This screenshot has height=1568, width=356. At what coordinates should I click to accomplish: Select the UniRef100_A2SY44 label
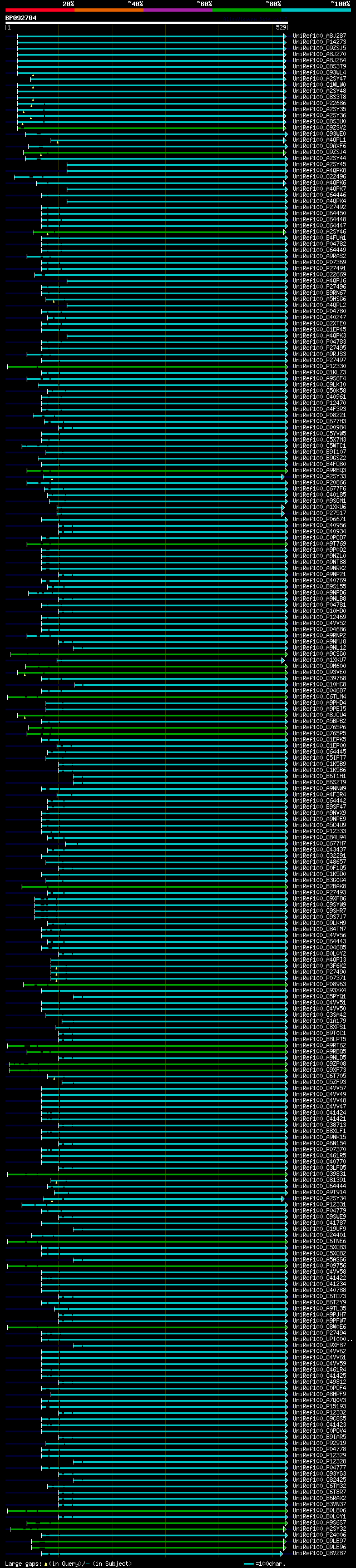pyautogui.click(x=319, y=159)
